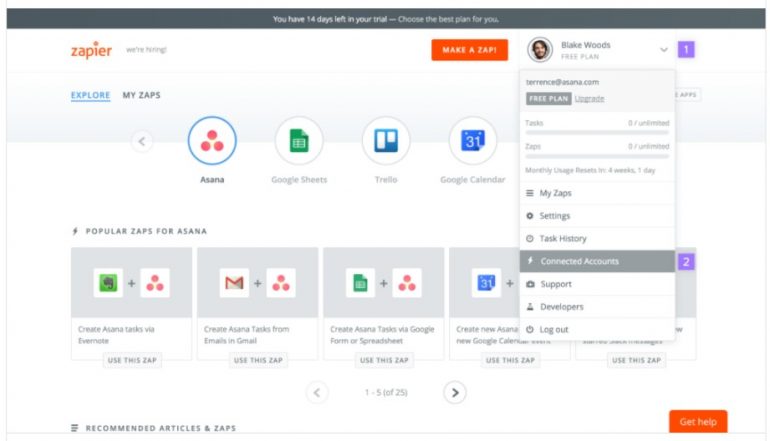Click the Zaps usage progress bar

click(x=597, y=156)
